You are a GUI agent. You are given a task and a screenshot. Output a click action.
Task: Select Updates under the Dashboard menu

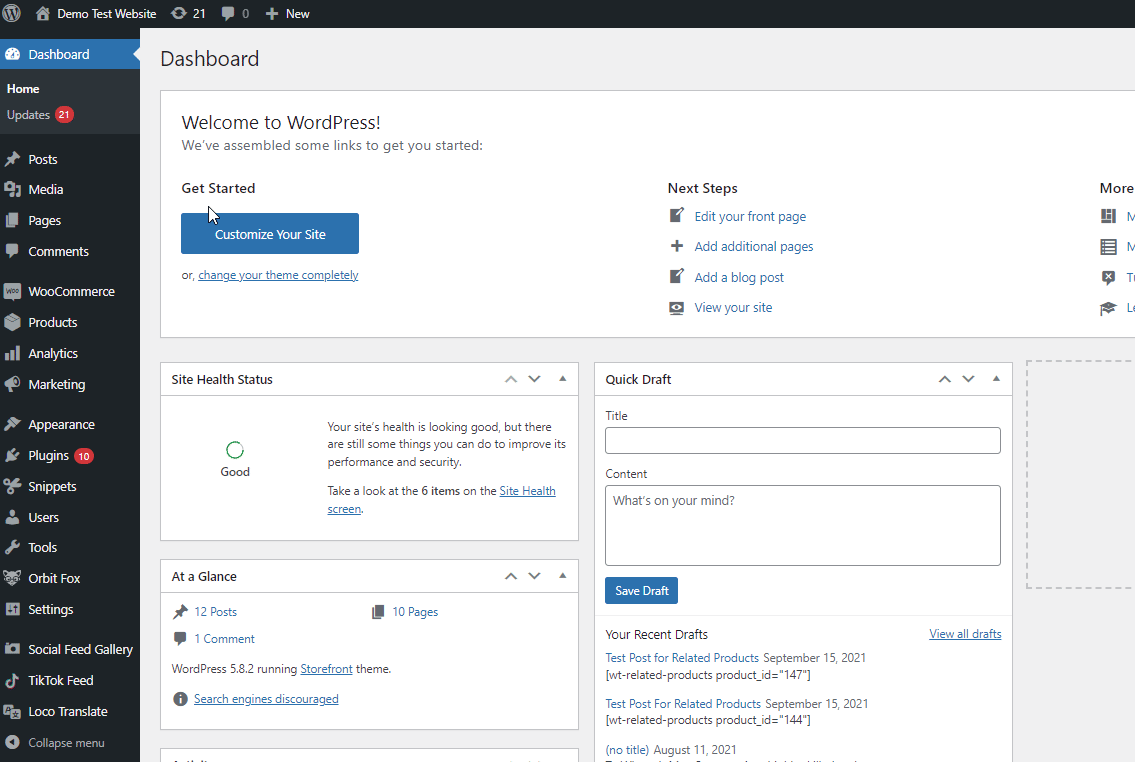(x=30, y=114)
